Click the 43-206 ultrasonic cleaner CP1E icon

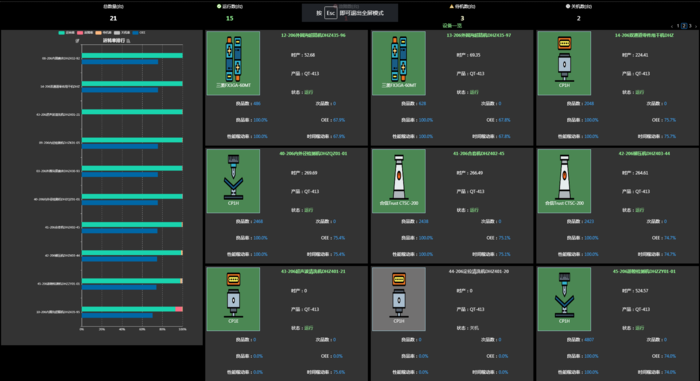point(233,299)
